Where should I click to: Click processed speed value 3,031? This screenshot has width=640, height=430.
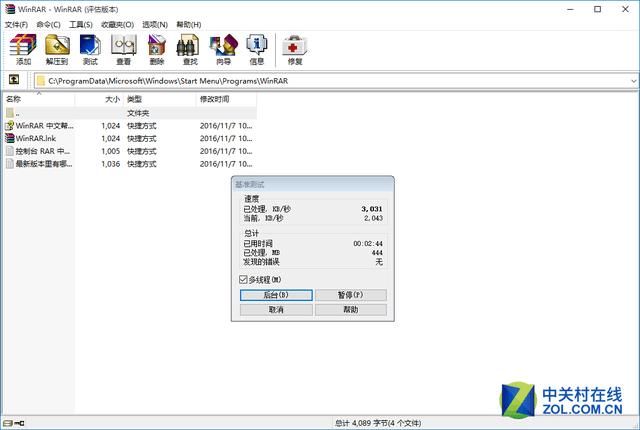tap(372, 209)
